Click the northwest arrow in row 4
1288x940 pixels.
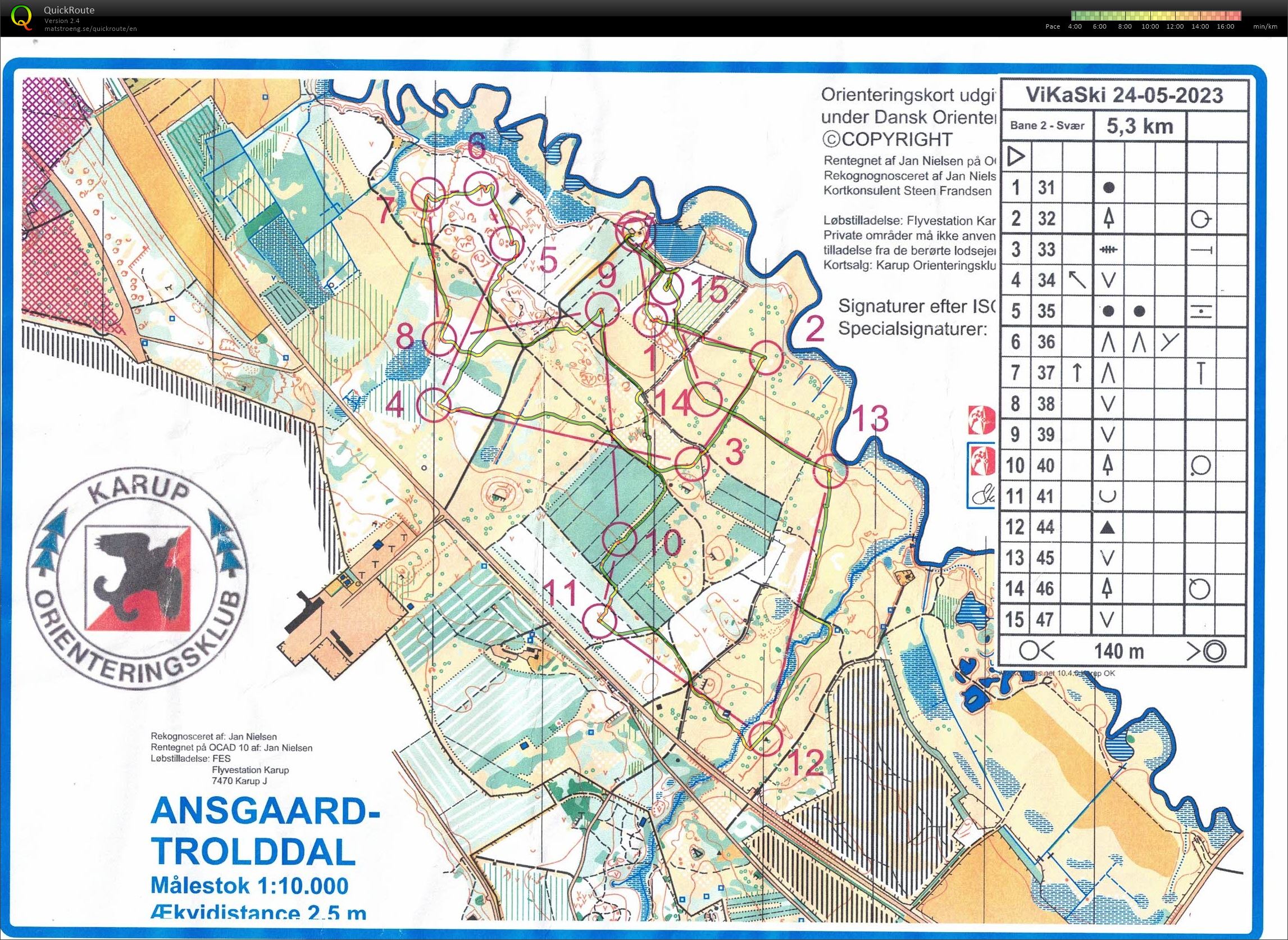[1076, 279]
